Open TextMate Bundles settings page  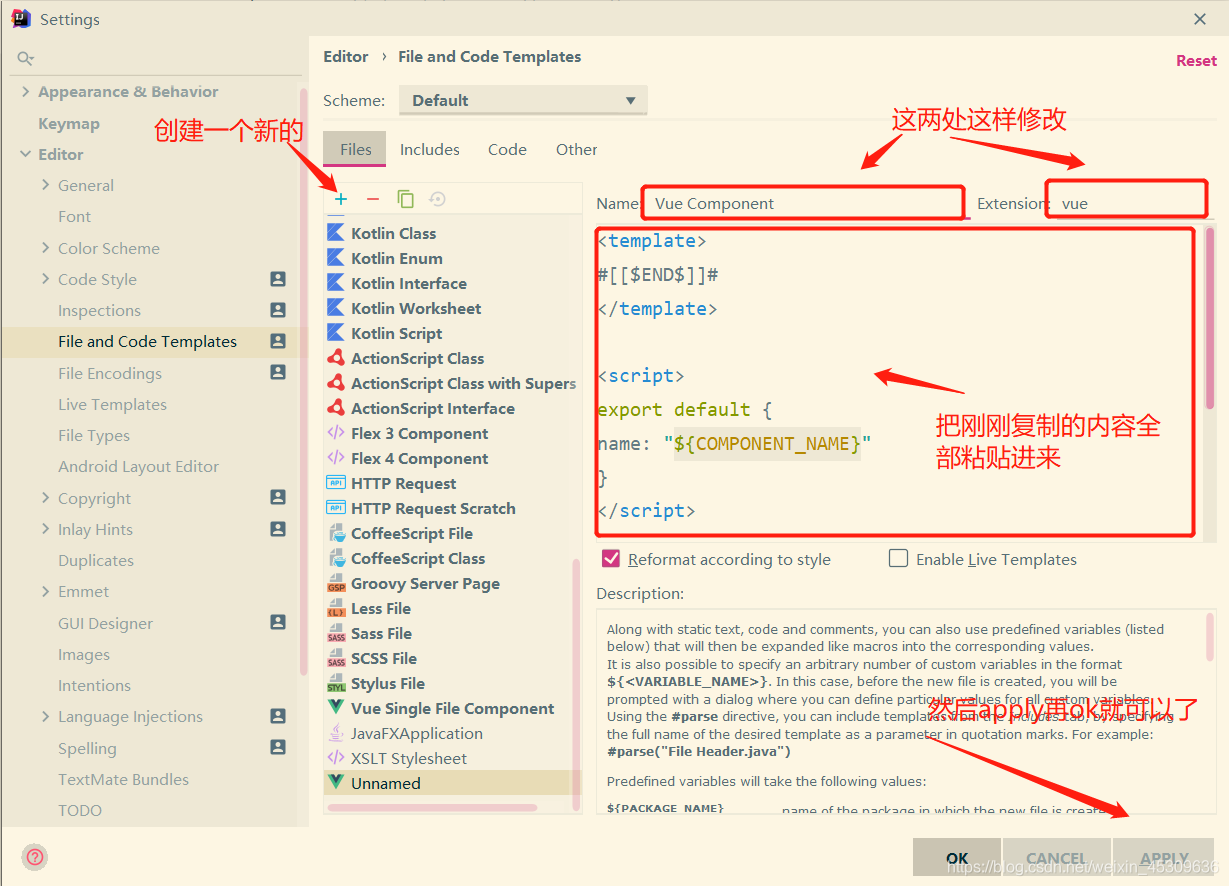(x=123, y=779)
